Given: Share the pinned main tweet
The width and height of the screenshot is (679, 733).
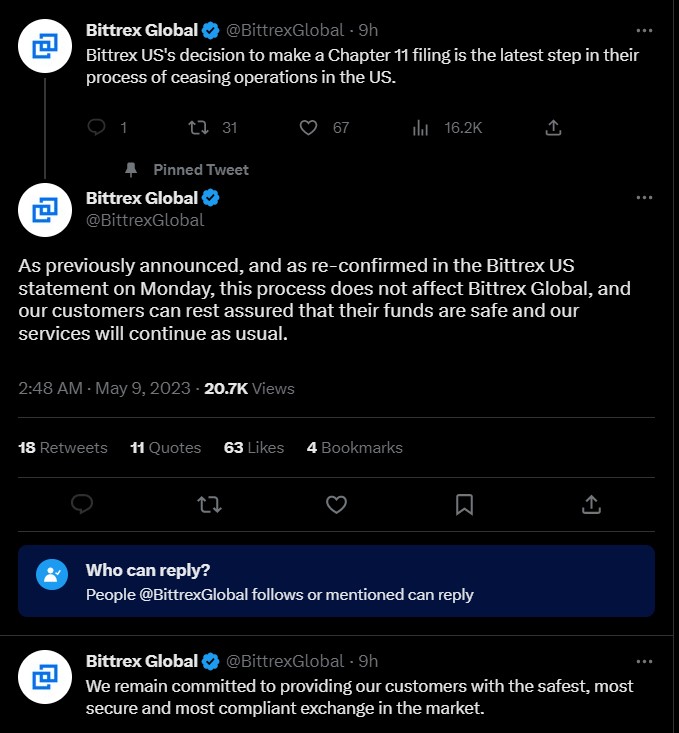Looking at the screenshot, I should pos(591,504).
